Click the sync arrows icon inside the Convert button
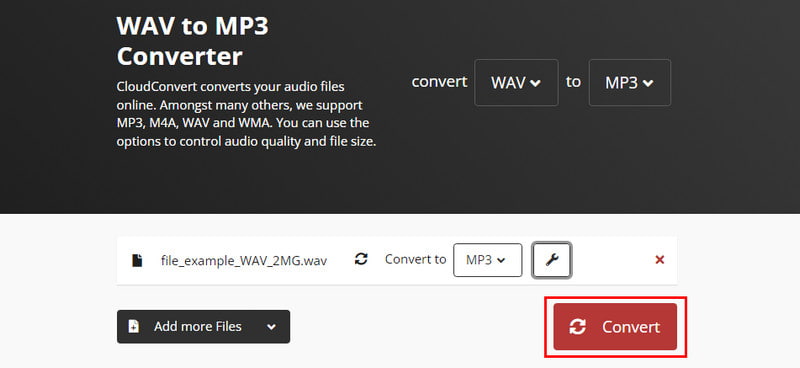The image size is (800, 368). click(x=578, y=327)
